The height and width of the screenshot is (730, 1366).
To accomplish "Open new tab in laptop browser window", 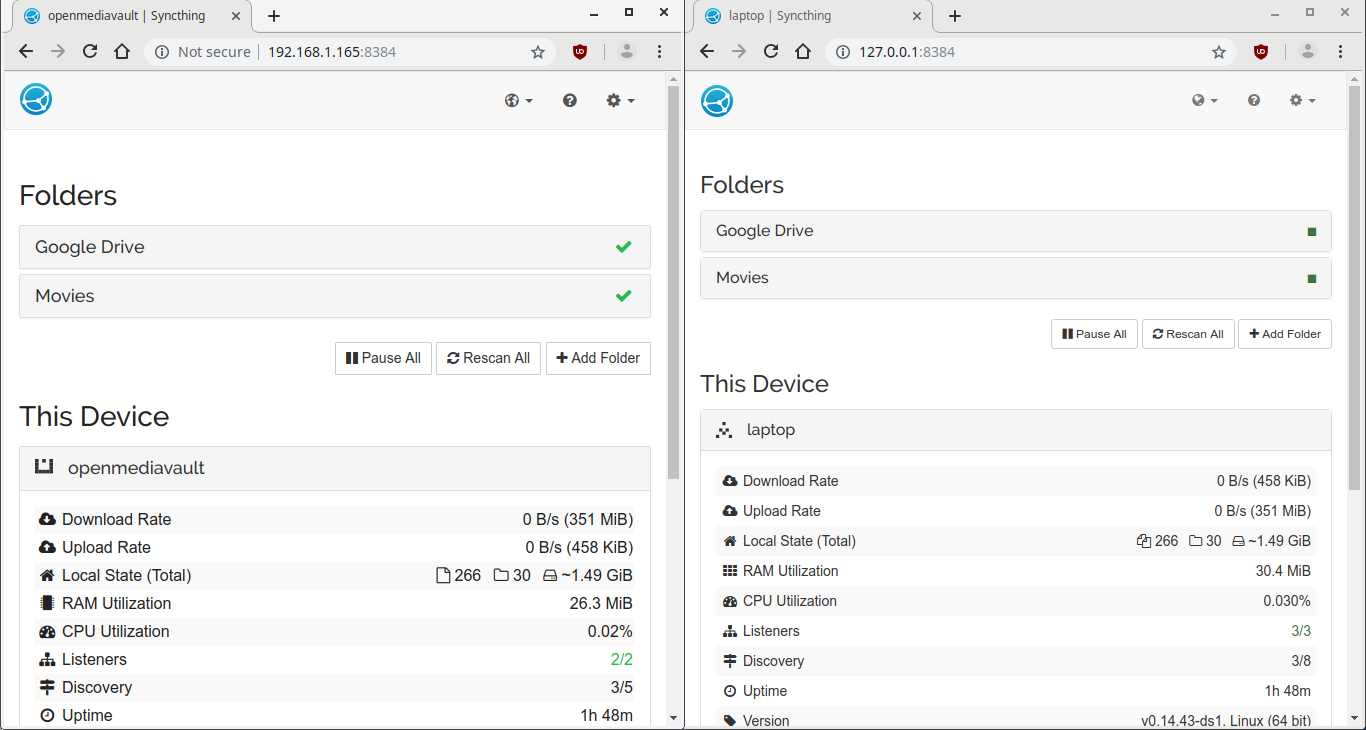I will 955,16.
